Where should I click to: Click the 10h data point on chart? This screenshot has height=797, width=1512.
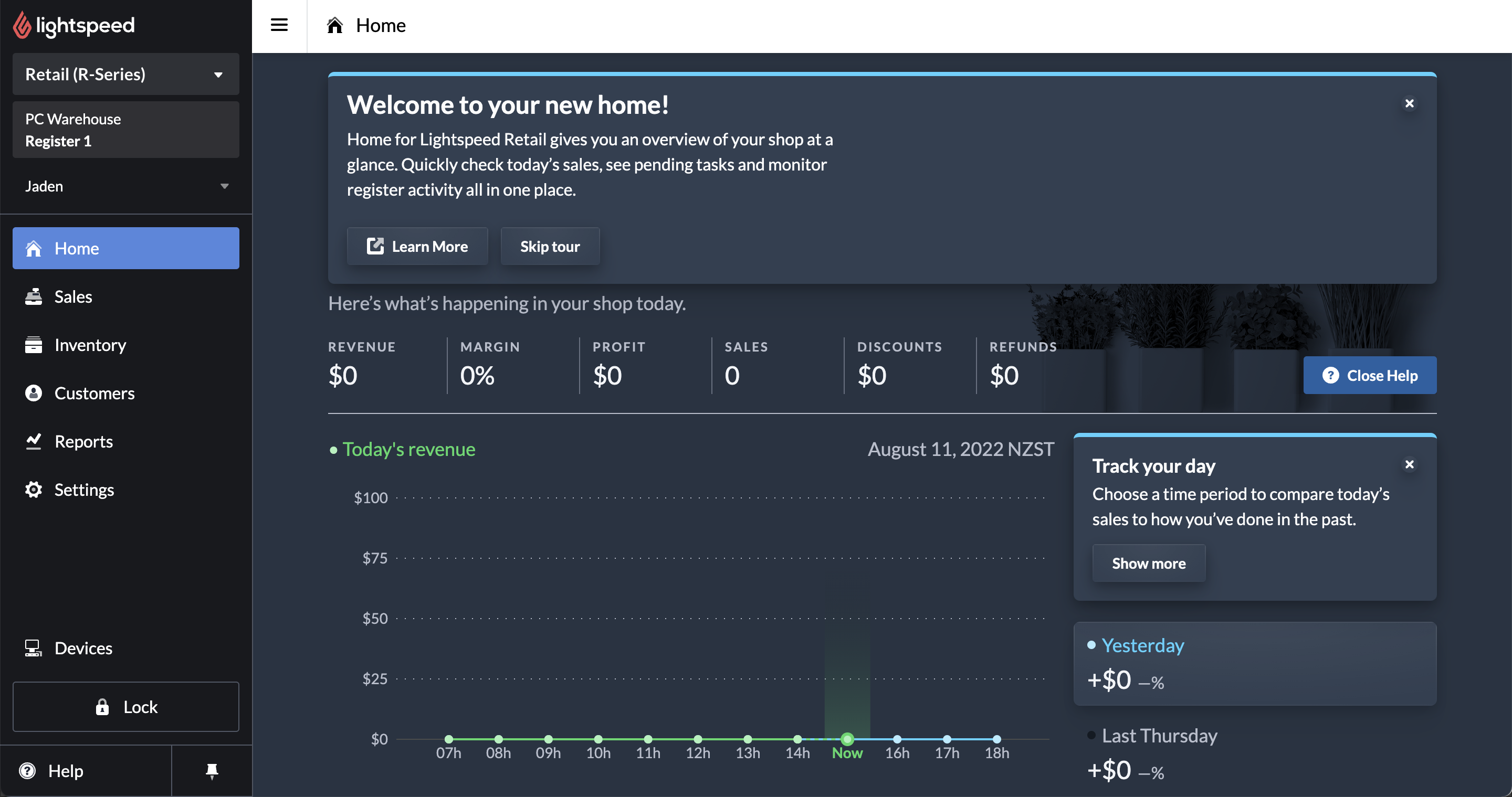[x=598, y=739]
